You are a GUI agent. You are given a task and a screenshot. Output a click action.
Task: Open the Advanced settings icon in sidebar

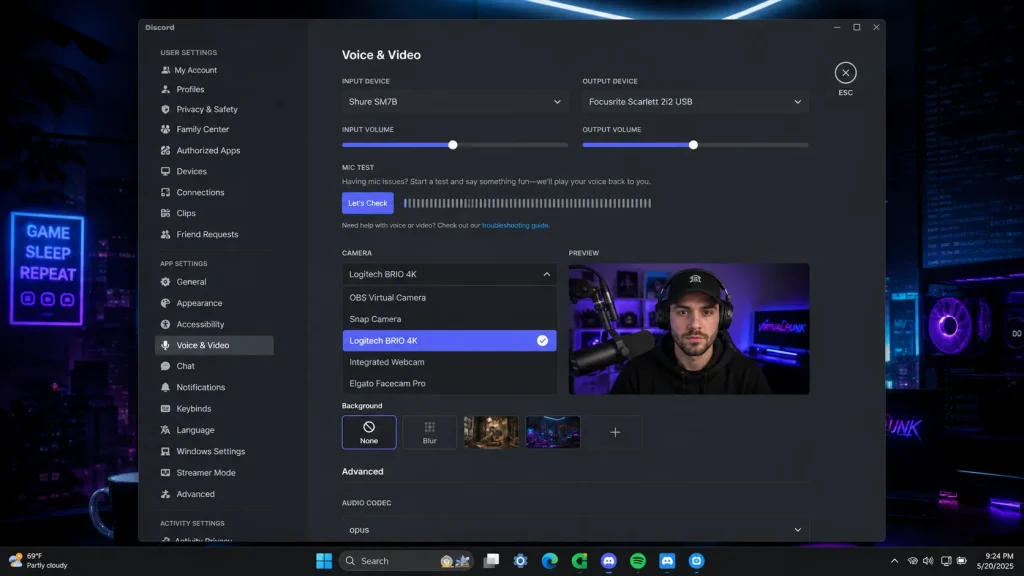(x=165, y=494)
